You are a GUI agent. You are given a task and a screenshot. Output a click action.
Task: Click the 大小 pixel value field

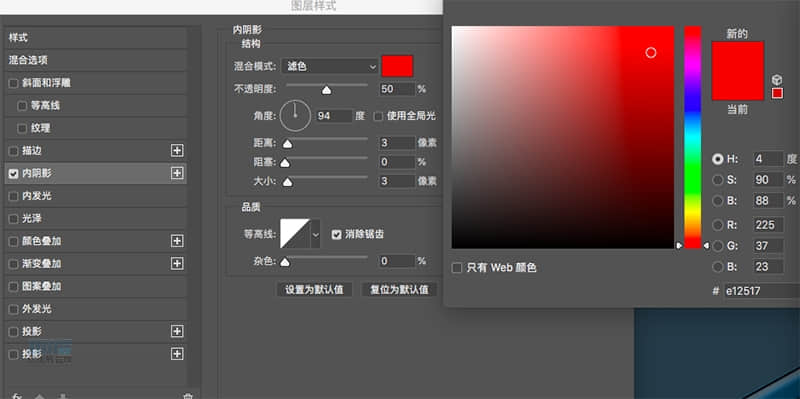point(397,181)
